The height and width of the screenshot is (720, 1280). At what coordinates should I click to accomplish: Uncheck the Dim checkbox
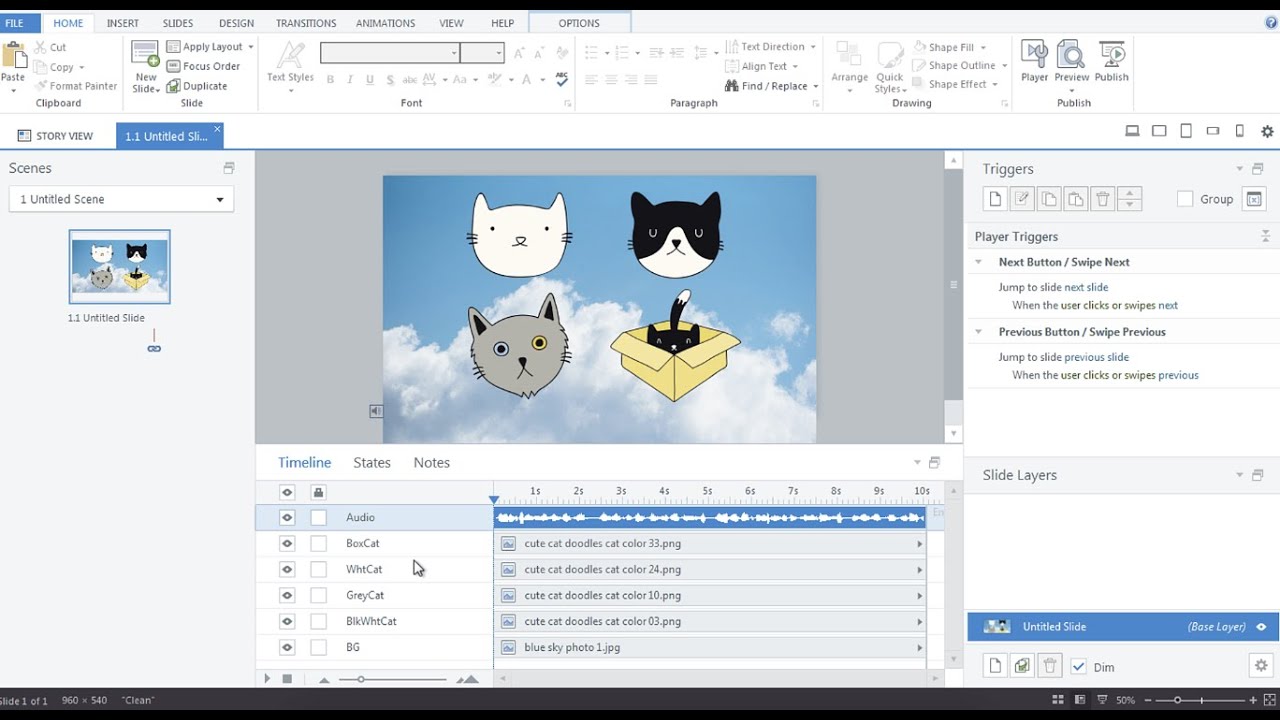tap(1078, 667)
